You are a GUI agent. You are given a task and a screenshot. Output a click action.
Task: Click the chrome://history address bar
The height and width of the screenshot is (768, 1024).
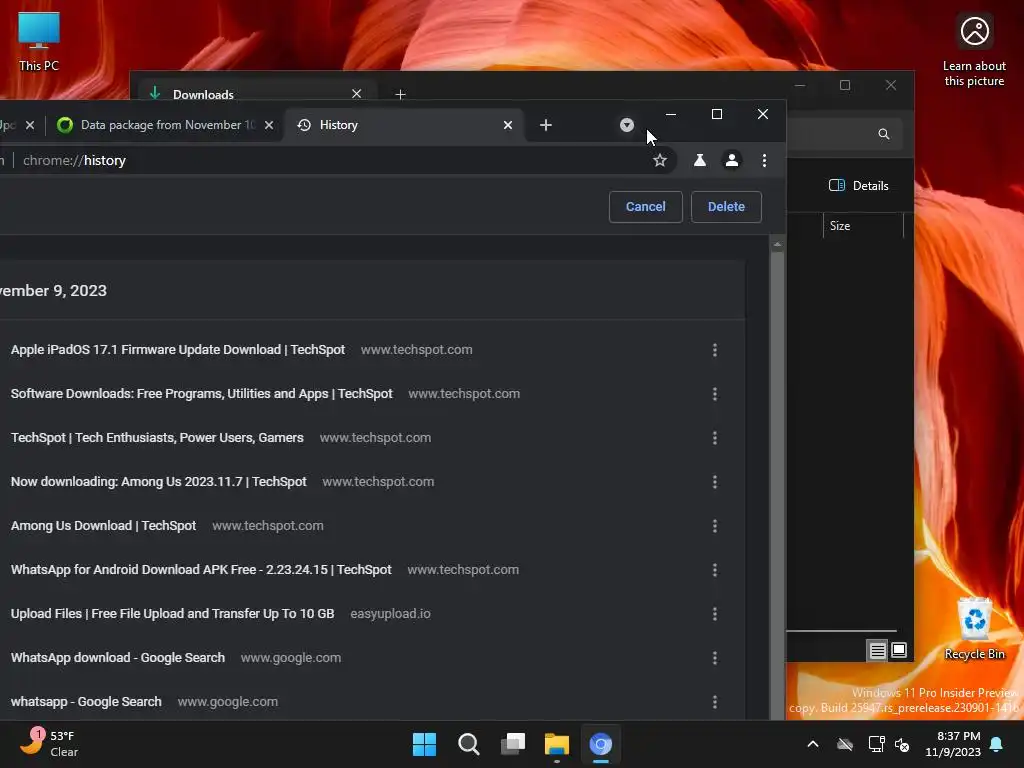pyautogui.click(x=327, y=160)
